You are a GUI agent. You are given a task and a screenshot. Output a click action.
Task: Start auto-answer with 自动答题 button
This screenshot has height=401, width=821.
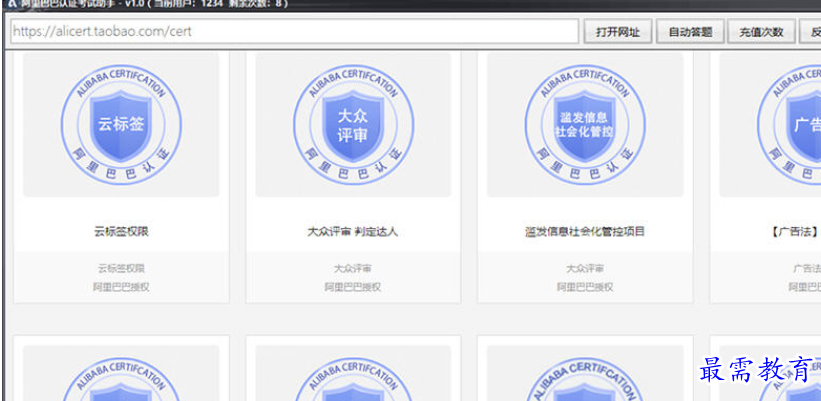[x=690, y=31]
